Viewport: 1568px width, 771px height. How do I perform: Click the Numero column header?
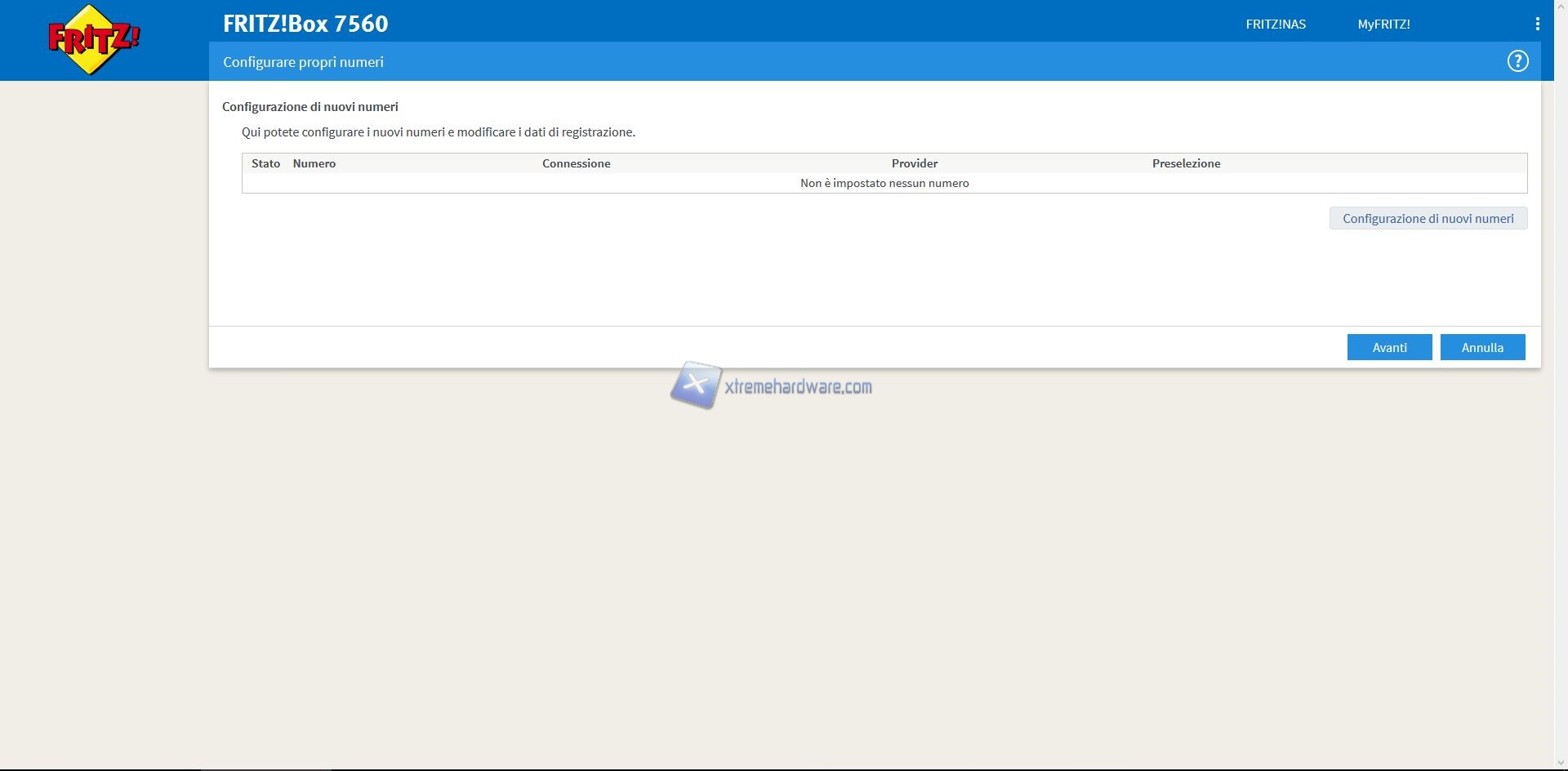click(314, 163)
